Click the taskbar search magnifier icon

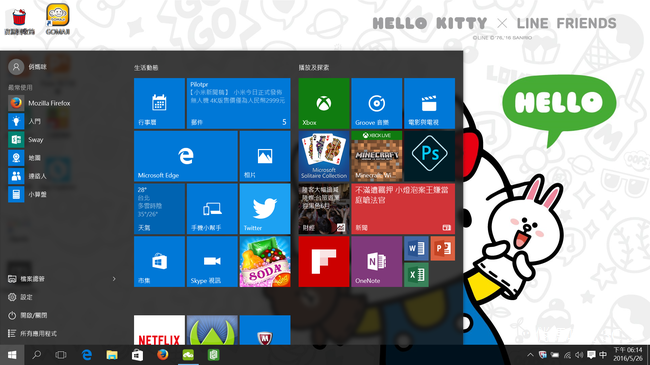(x=36, y=355)
